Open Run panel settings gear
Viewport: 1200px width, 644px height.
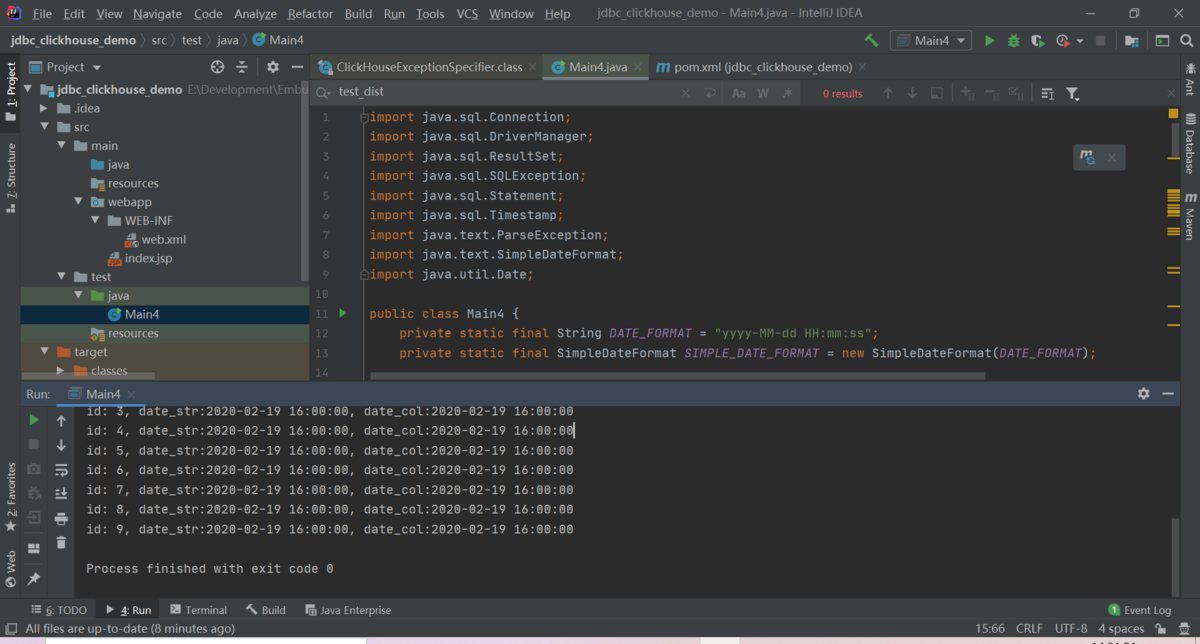click(1144, 394)
